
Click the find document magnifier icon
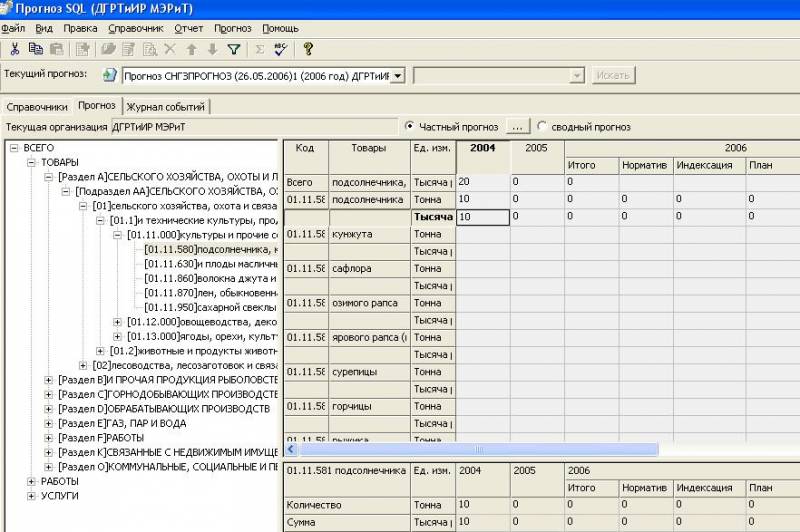coord(149,49)
